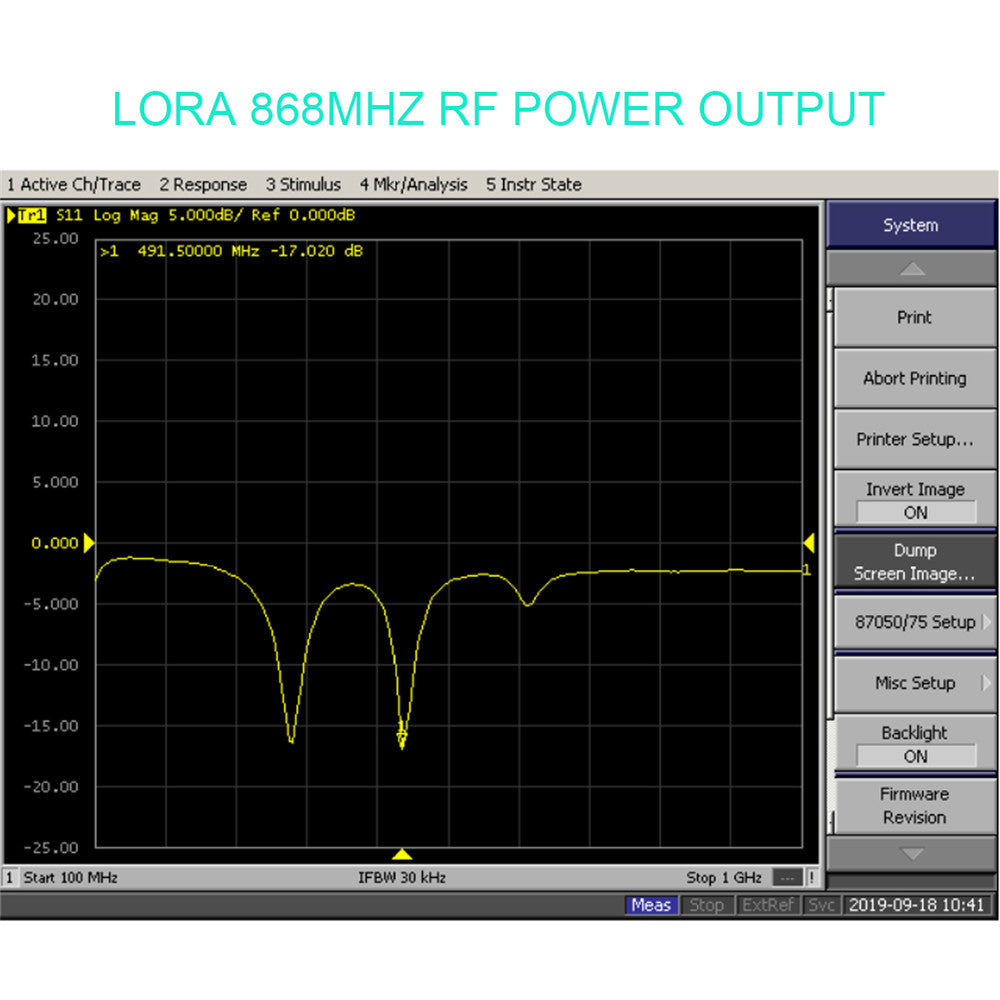Click Dump Screen Image button
This screenshot has height=1000, width=1000.
pos(914,562)
